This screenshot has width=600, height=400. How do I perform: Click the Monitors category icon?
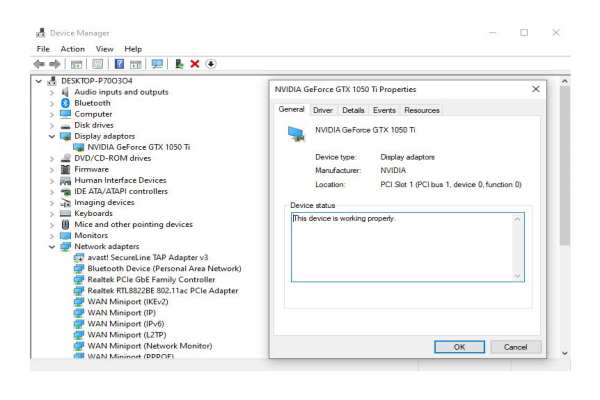65,235
